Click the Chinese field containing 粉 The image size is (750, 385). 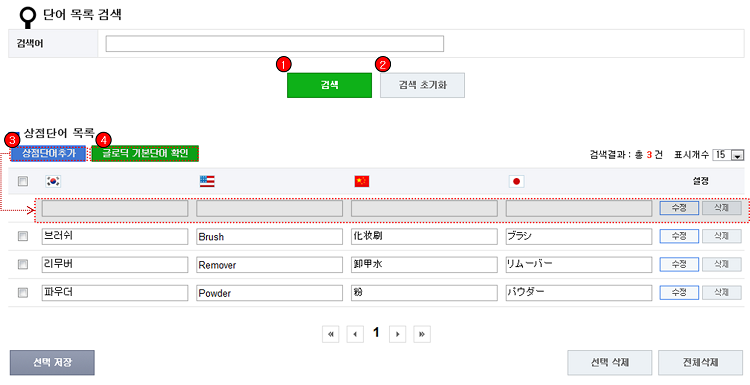click(424, 293)
